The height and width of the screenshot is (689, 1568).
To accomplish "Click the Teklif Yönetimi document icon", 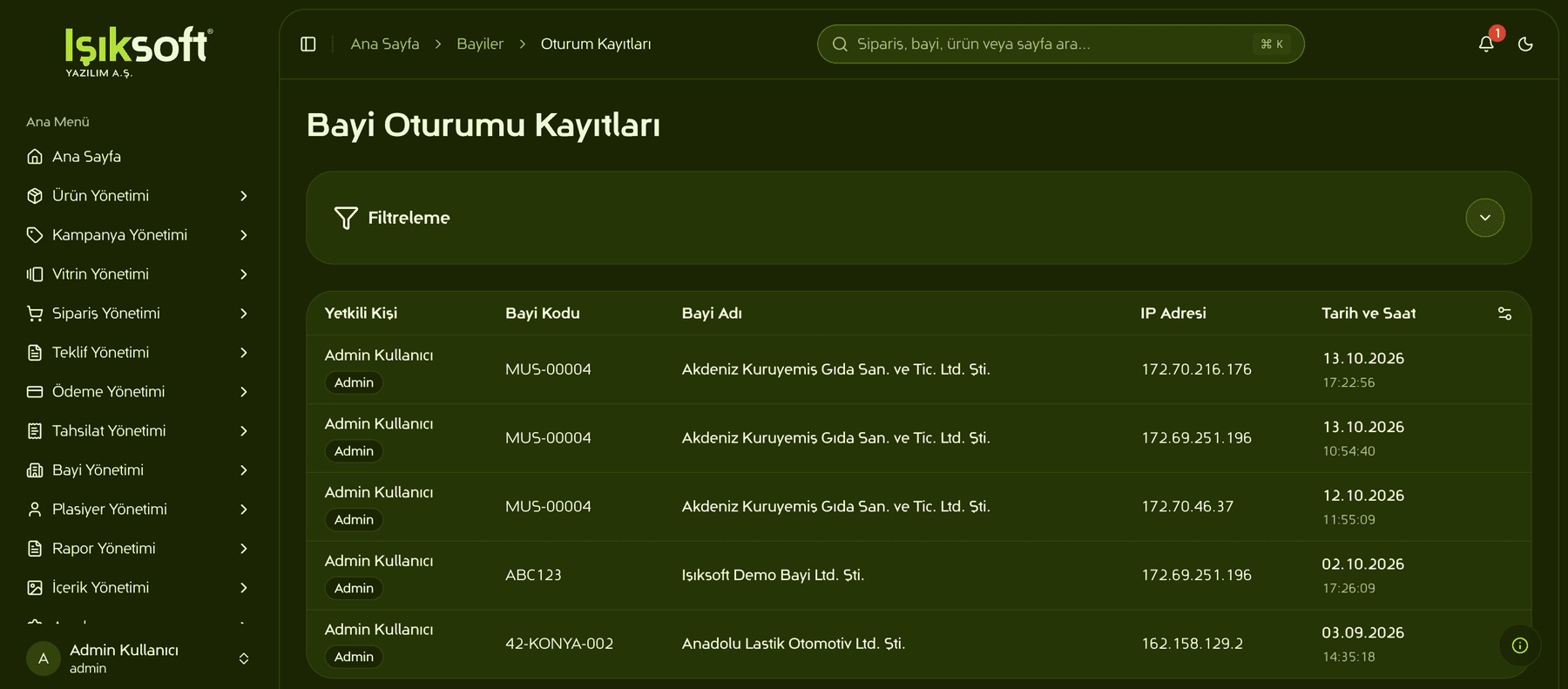I will pyautogui.click(x=35, y=353).
